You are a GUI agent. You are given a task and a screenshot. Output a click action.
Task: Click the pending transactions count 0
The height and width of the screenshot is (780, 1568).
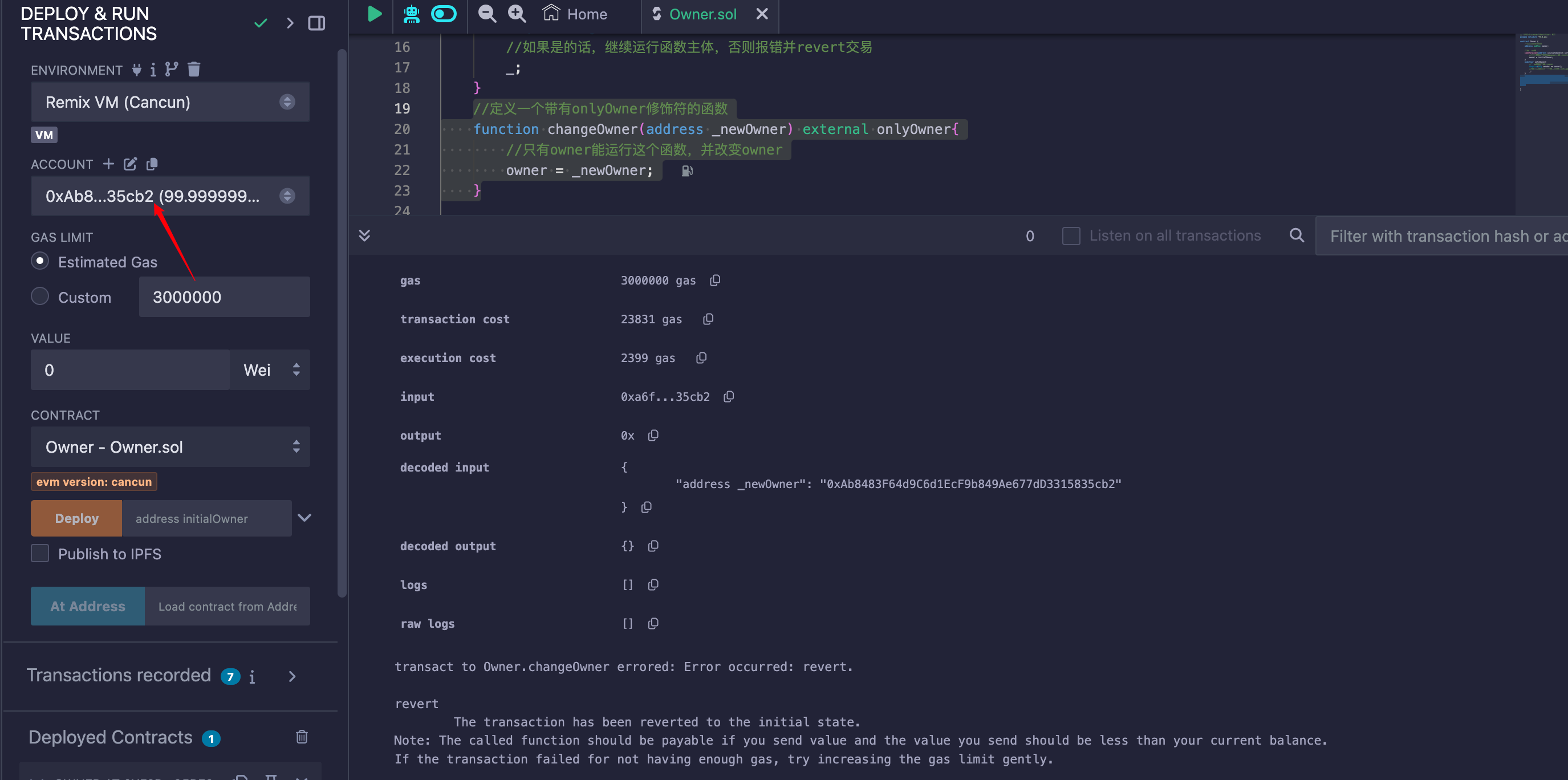pyautogui.click(x=1030, y=235)
